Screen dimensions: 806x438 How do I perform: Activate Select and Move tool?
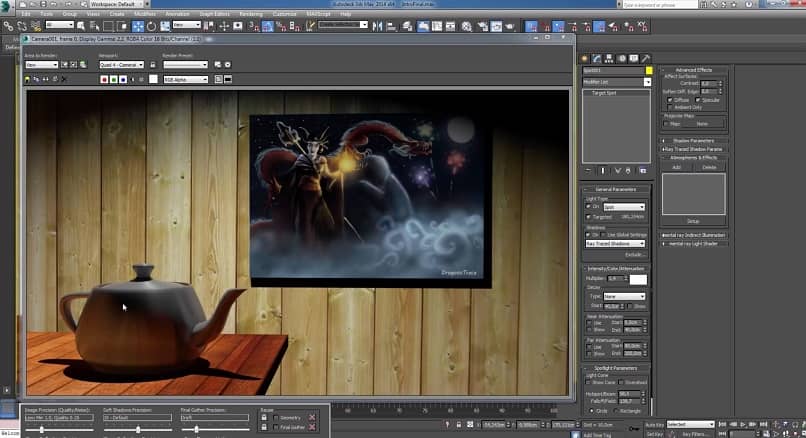138,26
